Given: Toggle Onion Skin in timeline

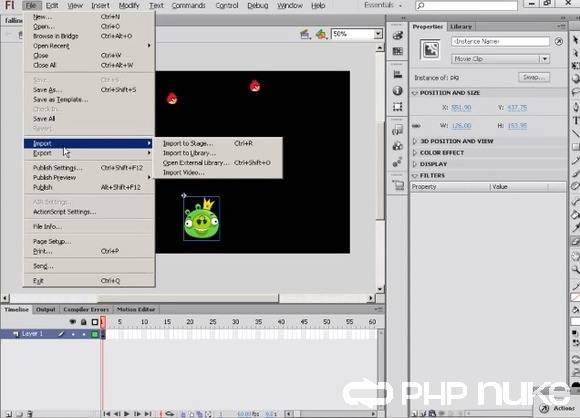Looking at the screenshot, I should point(183,414).
